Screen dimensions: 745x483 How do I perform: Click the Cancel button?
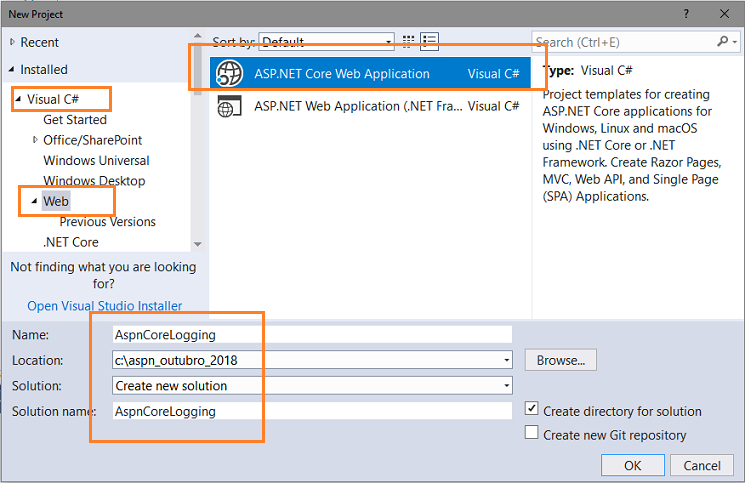(x=702, y=465)
